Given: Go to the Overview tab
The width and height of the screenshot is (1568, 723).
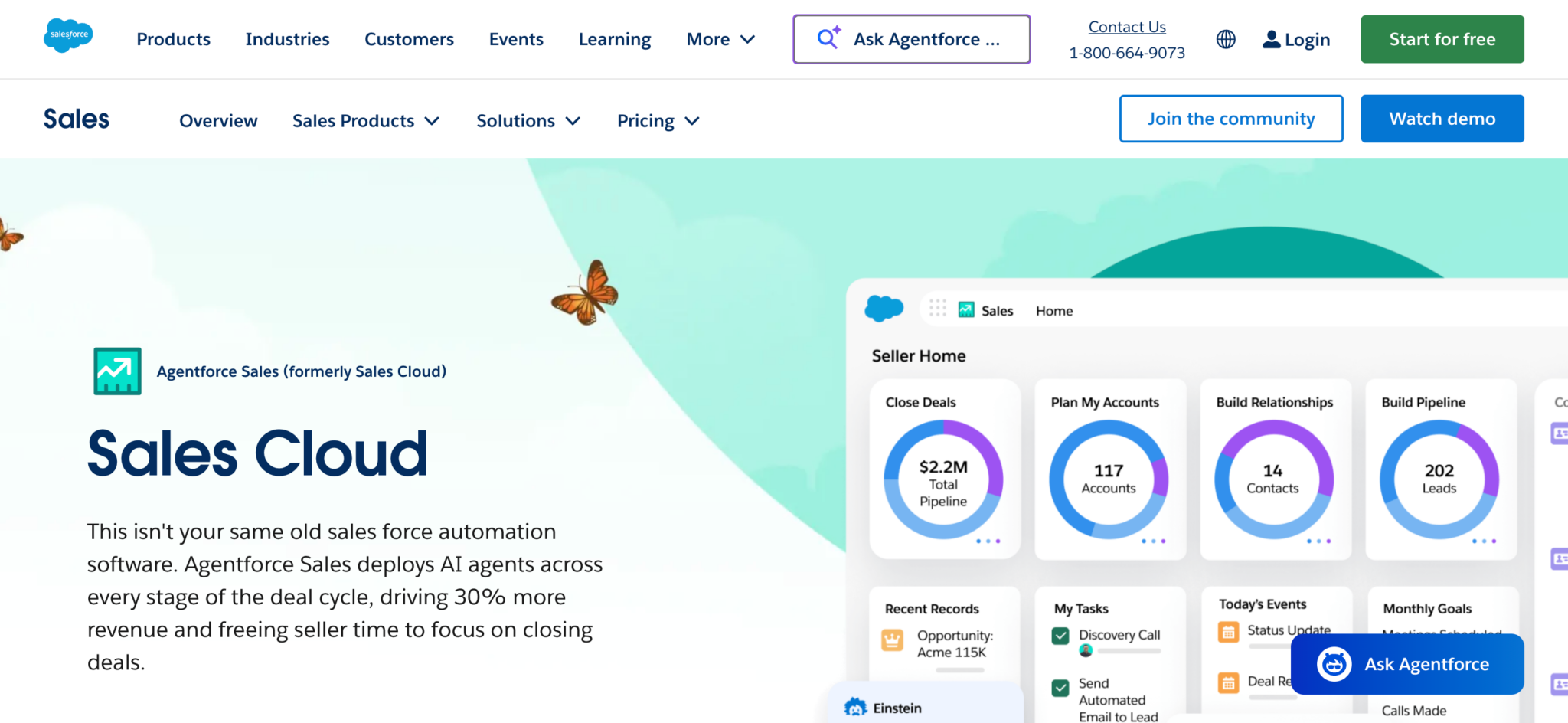Looking at the screenshot, I should coord(218,121).
